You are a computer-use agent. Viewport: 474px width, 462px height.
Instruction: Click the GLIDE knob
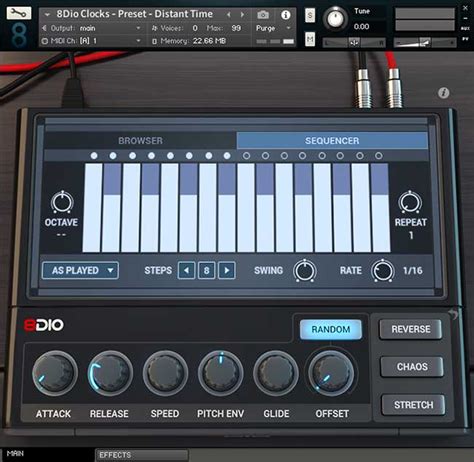click(x=276, y=373)
